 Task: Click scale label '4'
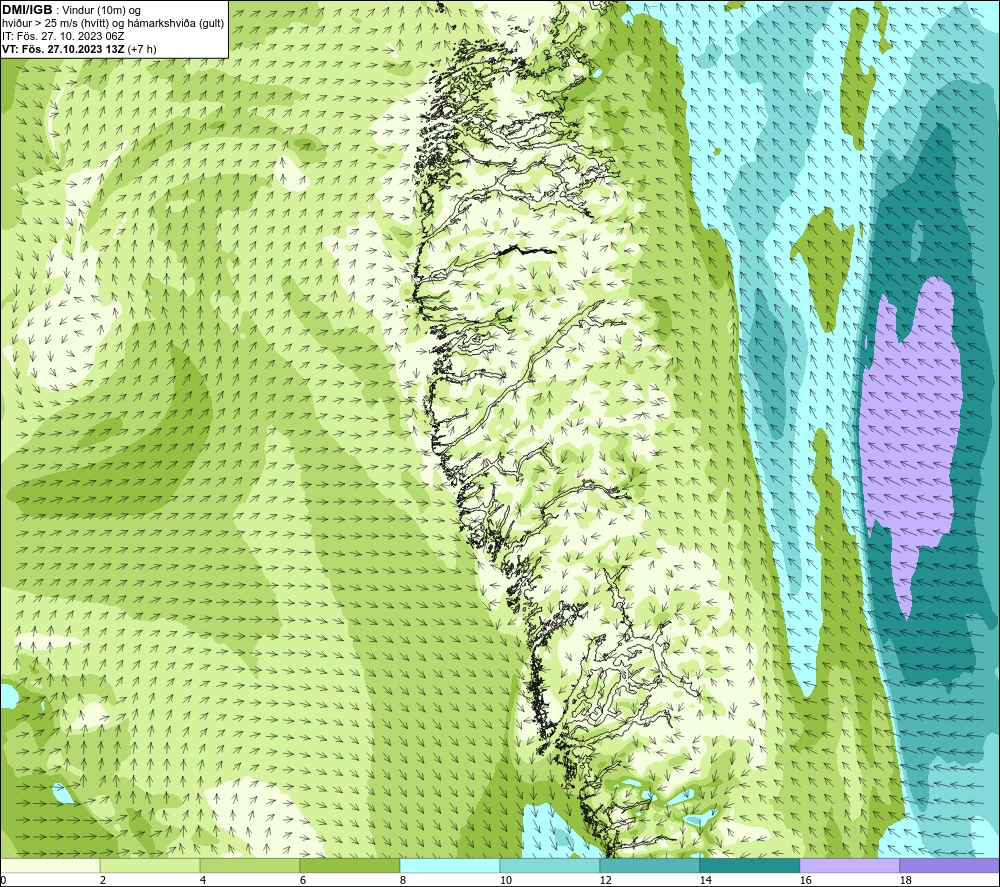click(x=203, y=880)
